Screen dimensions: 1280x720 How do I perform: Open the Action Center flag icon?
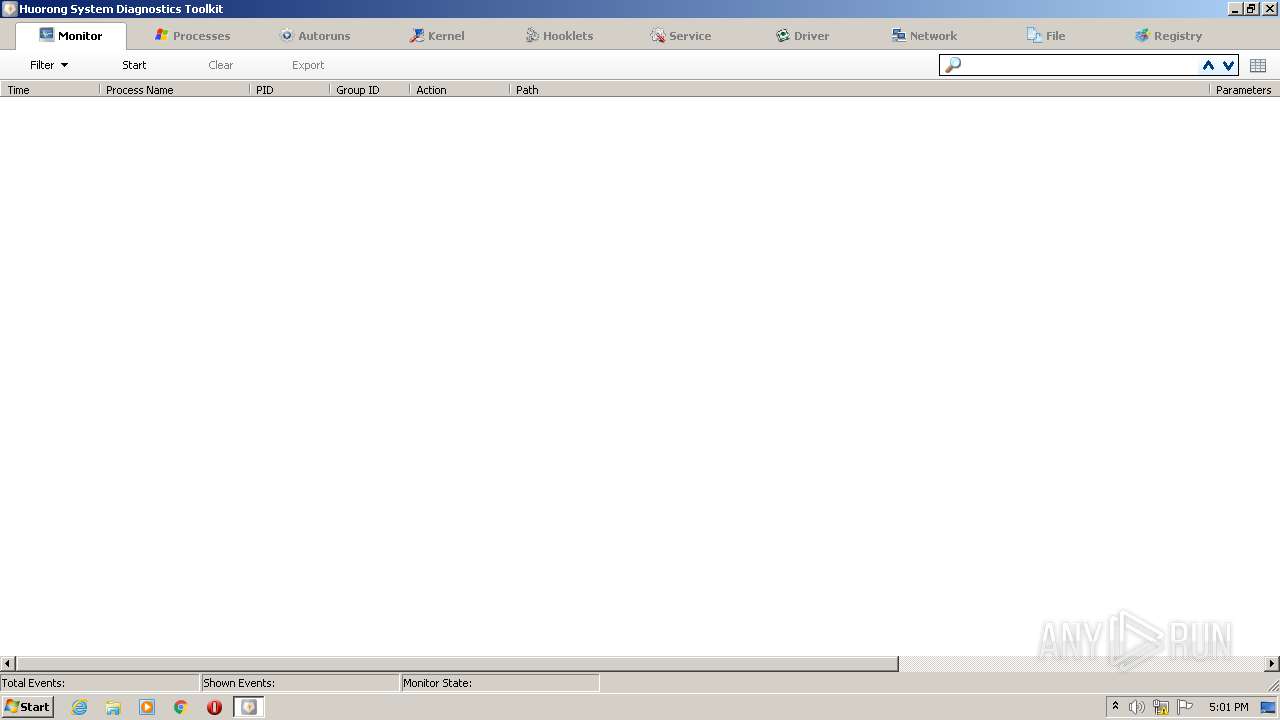(x=1185, y=707)
